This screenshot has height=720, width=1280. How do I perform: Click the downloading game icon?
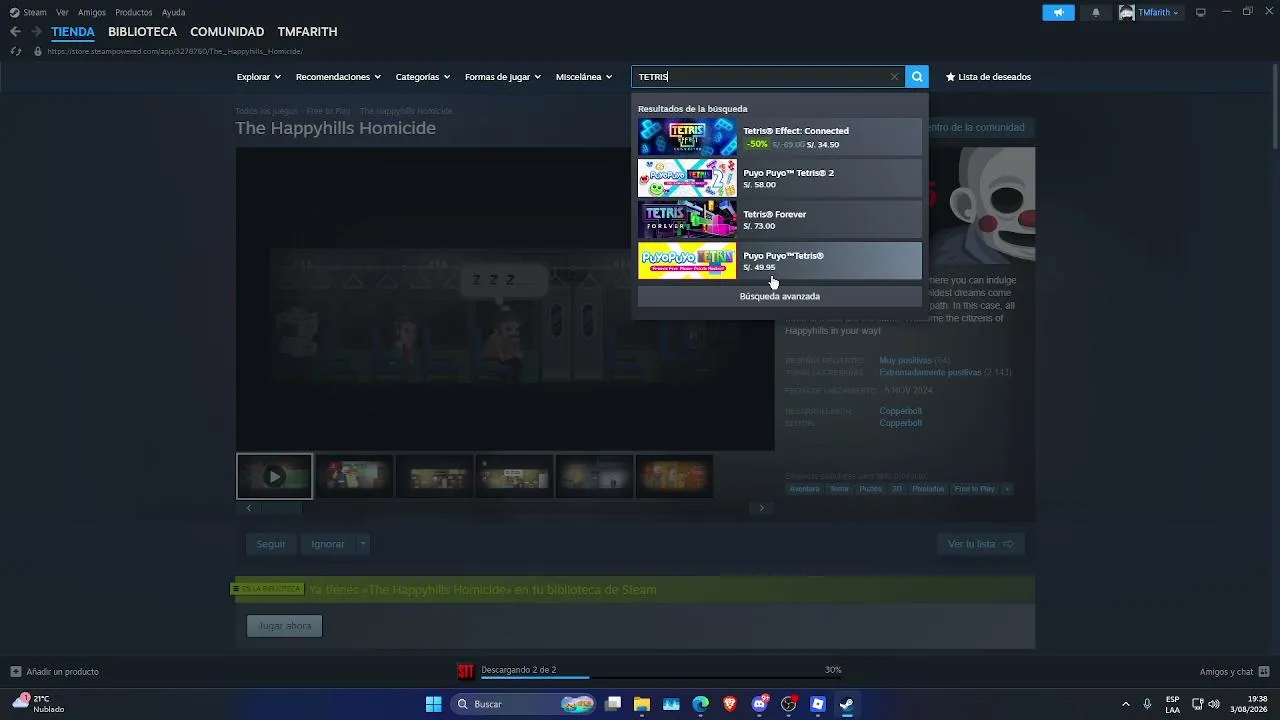click(465, 671)
